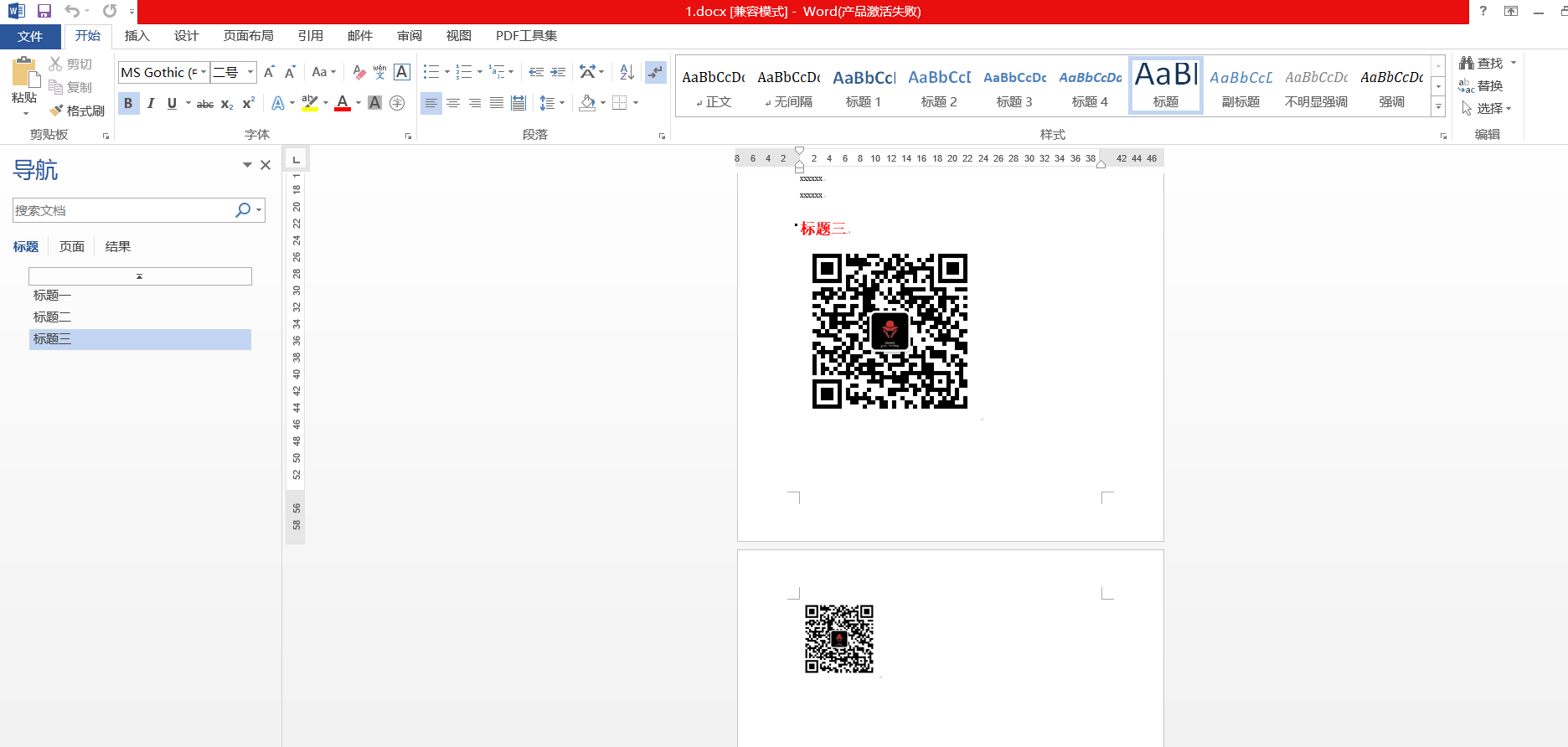Apply the yellow text highlight color
The width and height of the screenshot is (1568, 747).
309,103
